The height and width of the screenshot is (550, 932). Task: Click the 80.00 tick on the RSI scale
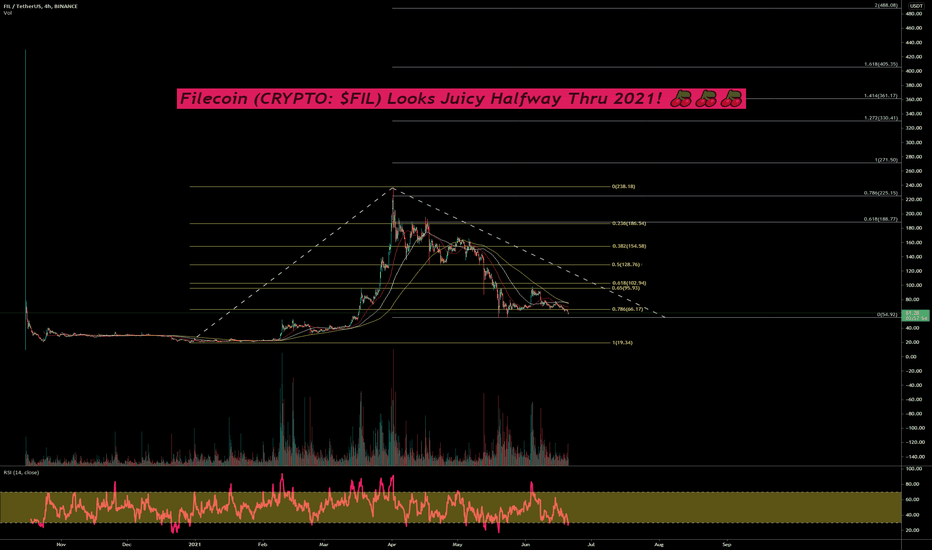tap(914, 485)
